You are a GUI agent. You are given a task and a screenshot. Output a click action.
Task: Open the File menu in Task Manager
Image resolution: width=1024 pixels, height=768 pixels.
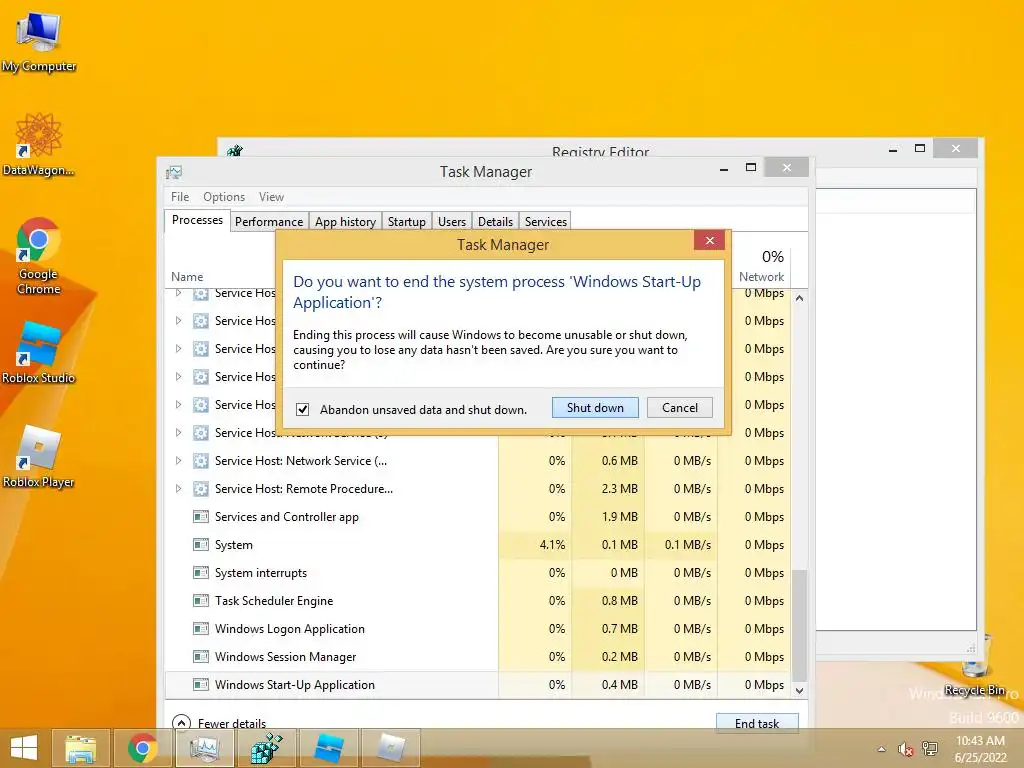tap(180, 197)
